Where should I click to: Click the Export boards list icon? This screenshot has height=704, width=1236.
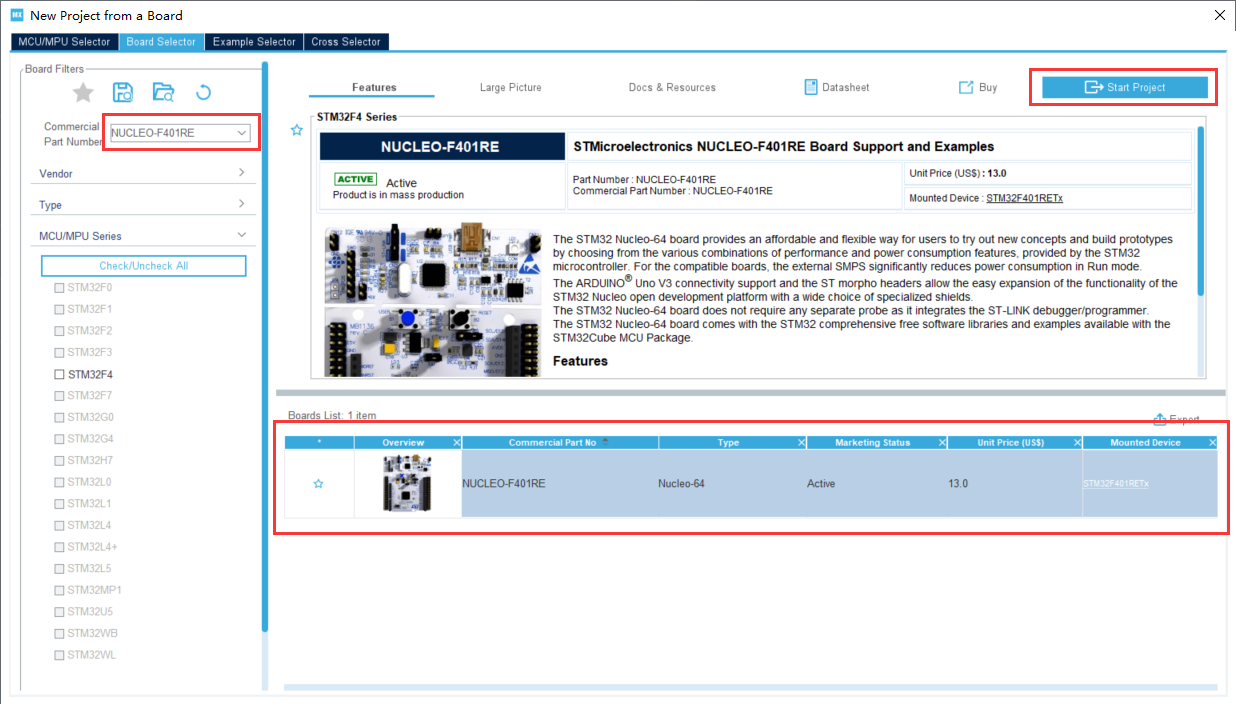(1160, 419)
